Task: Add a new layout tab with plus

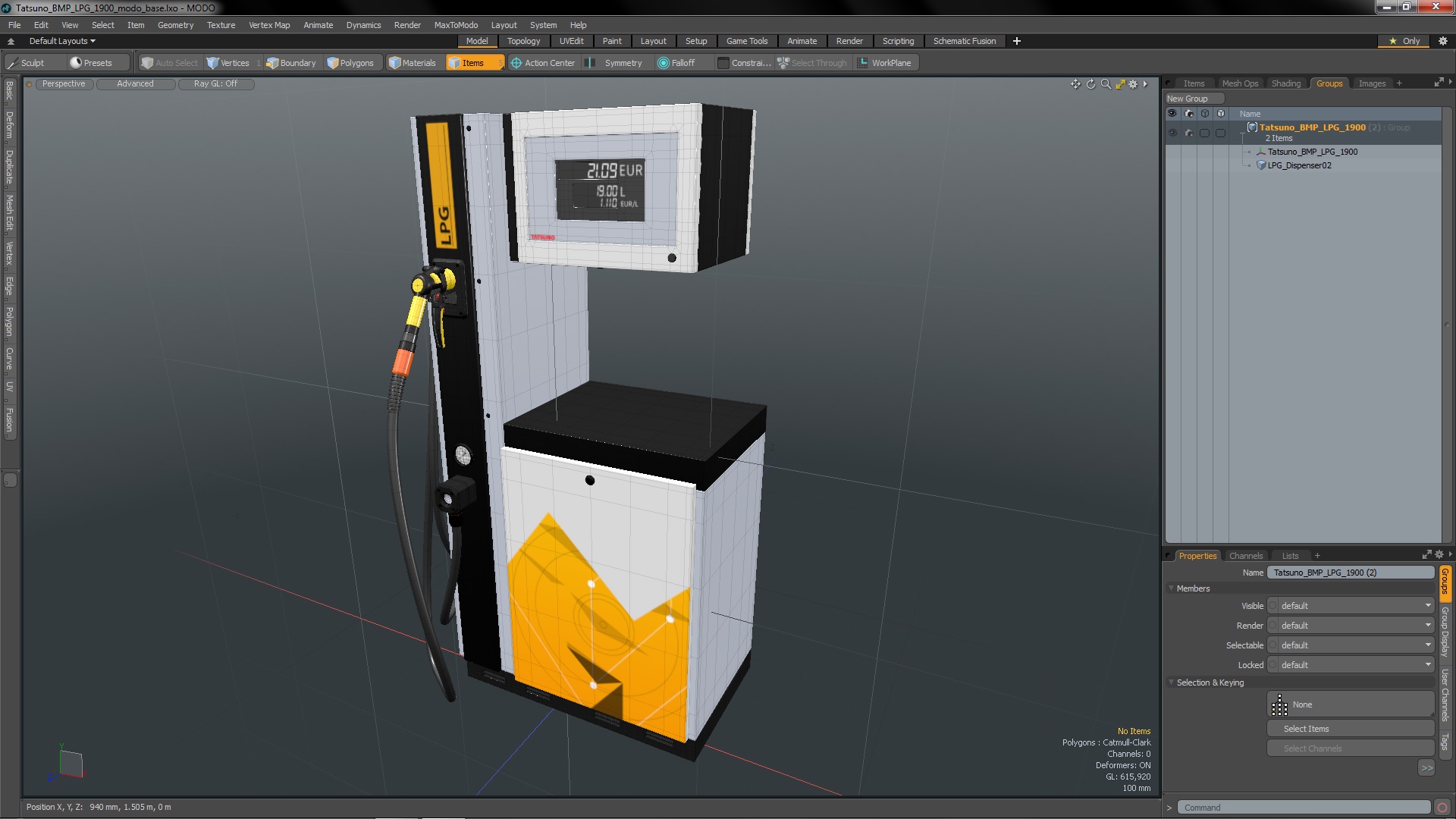Action: click(1017, 41)
